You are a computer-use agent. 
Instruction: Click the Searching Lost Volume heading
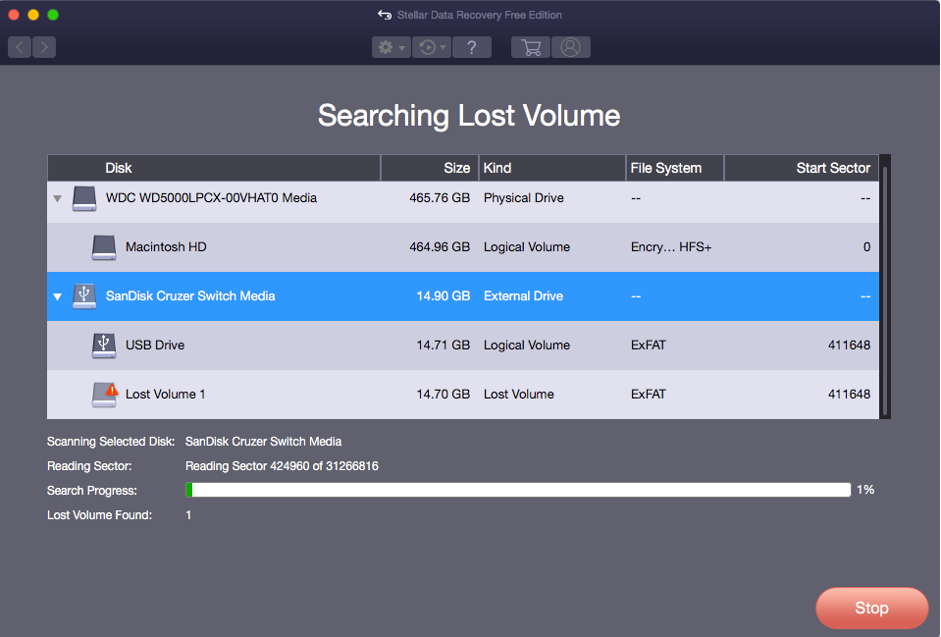point(469,115)
